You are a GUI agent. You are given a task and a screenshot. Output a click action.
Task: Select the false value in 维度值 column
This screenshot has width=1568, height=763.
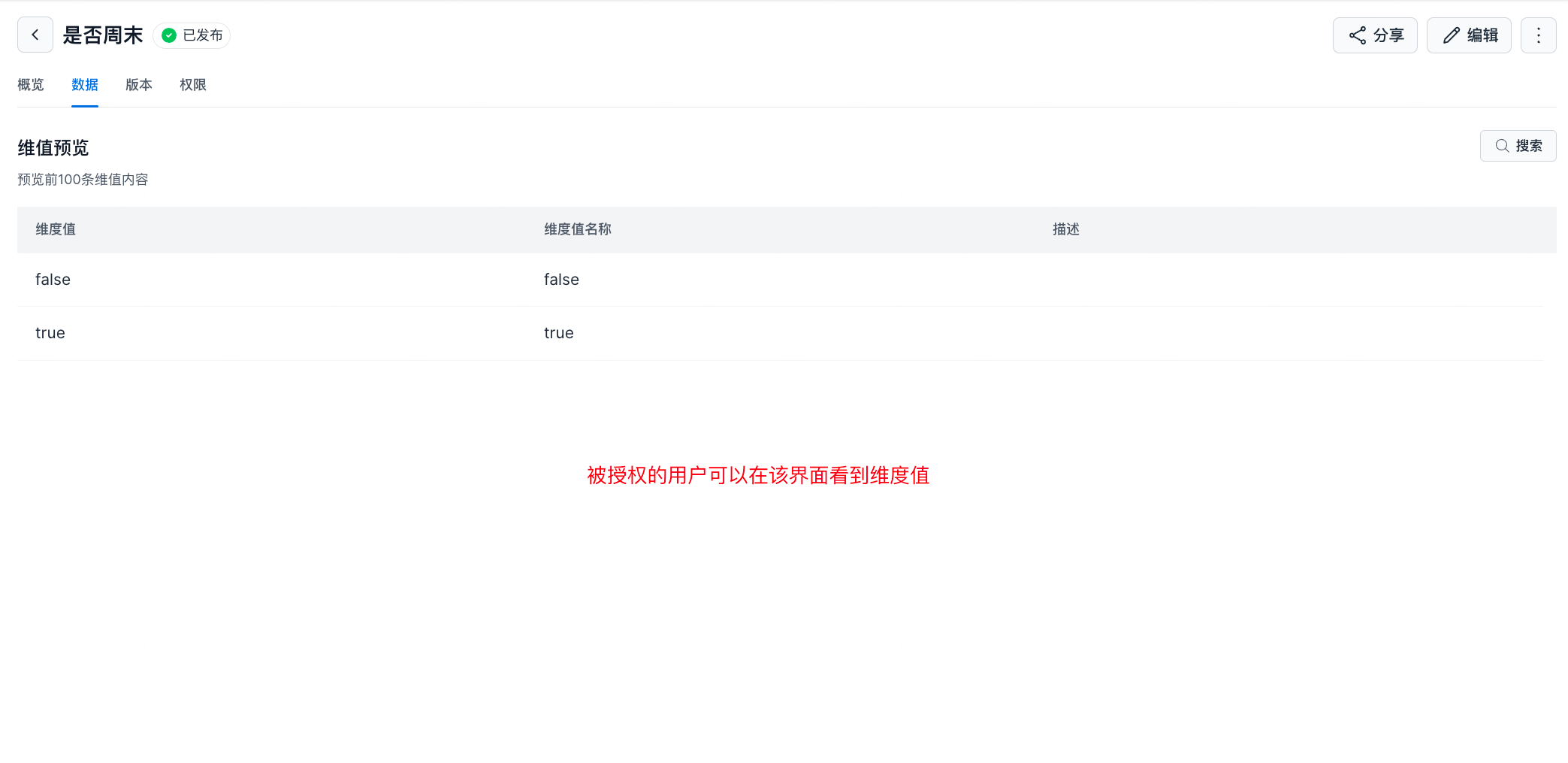pos(53,280)
